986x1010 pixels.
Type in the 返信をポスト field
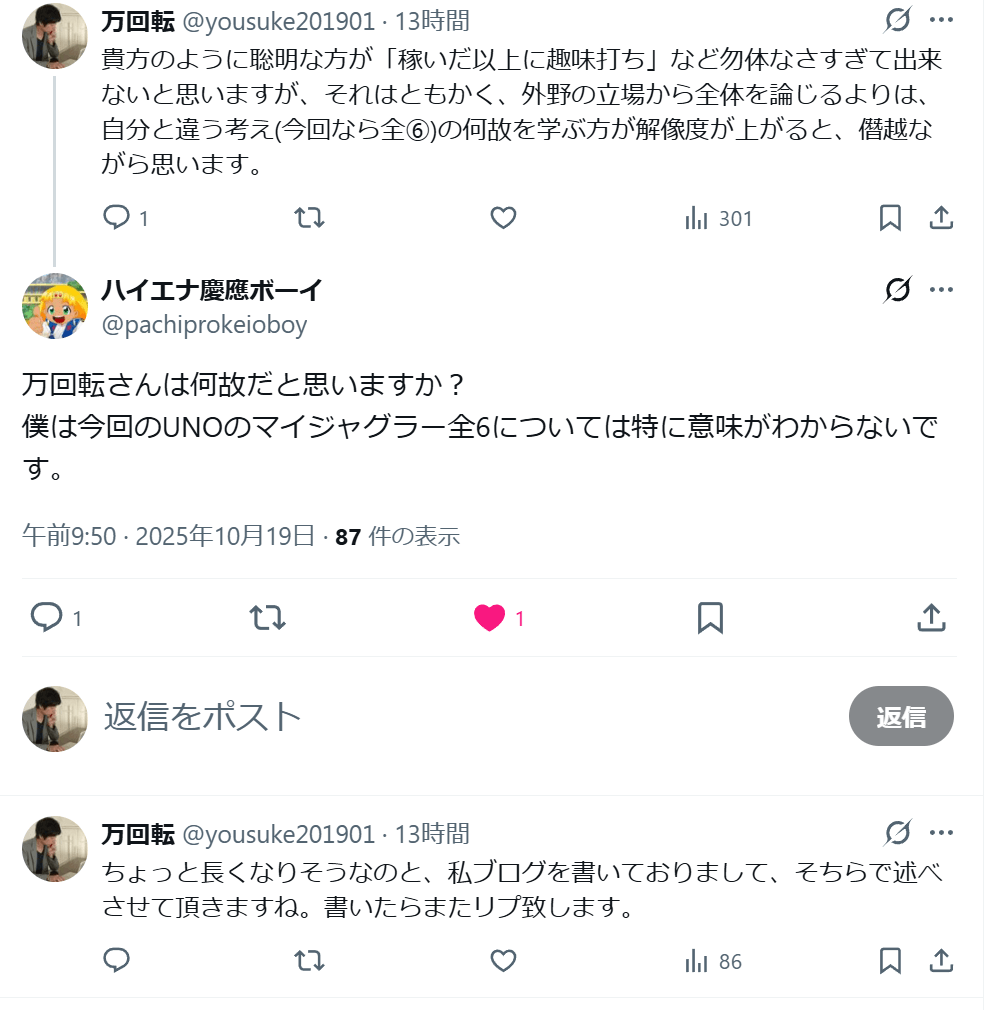coord(400,716)
